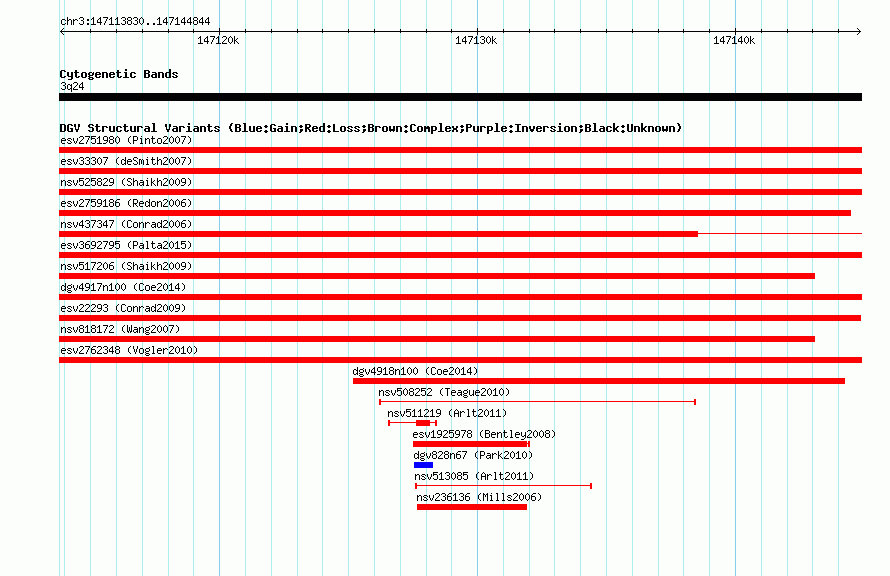Click the 147130k ruler tick label

point(476,41)
